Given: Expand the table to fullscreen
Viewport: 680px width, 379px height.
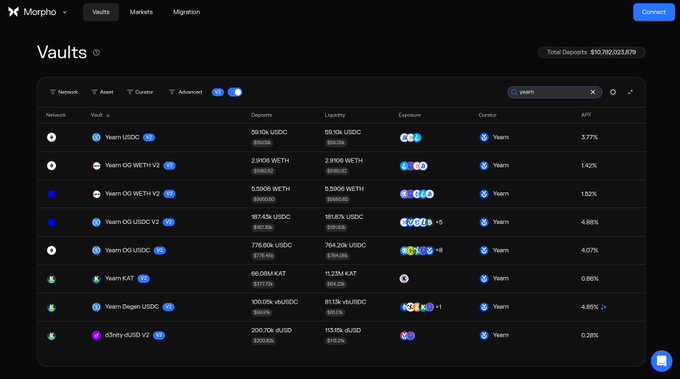Looking at the screenshot, I should pyautogui.click(x=630, y=92).
